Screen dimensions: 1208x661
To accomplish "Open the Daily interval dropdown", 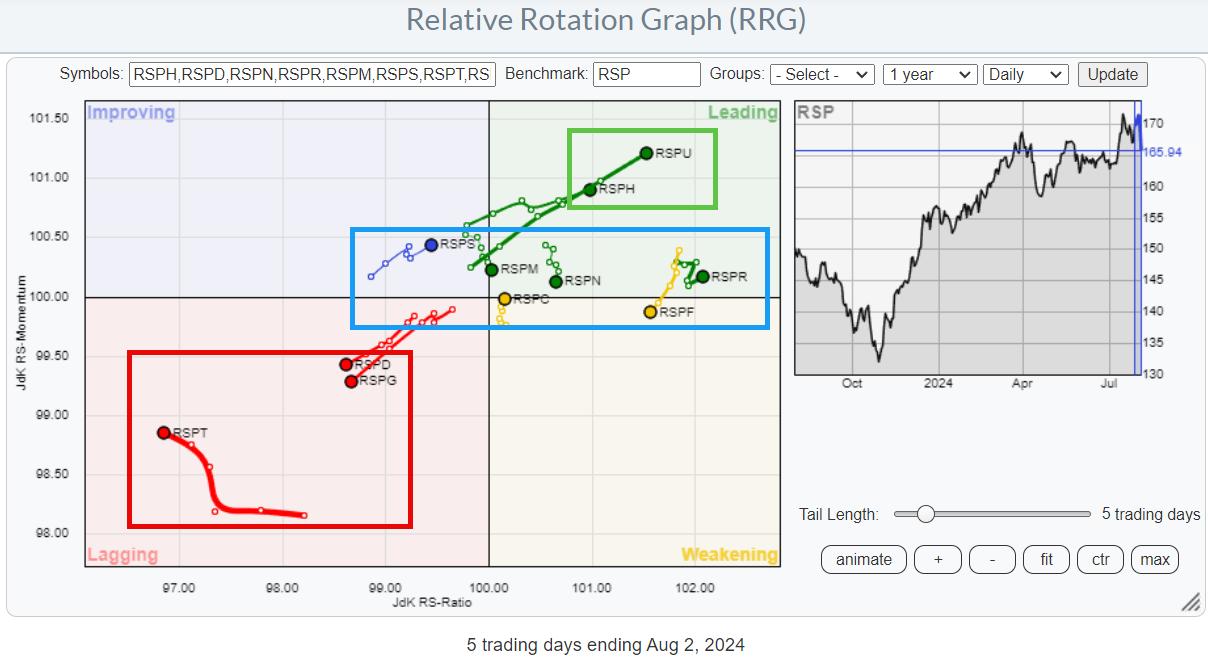I will pos(1026,74).
